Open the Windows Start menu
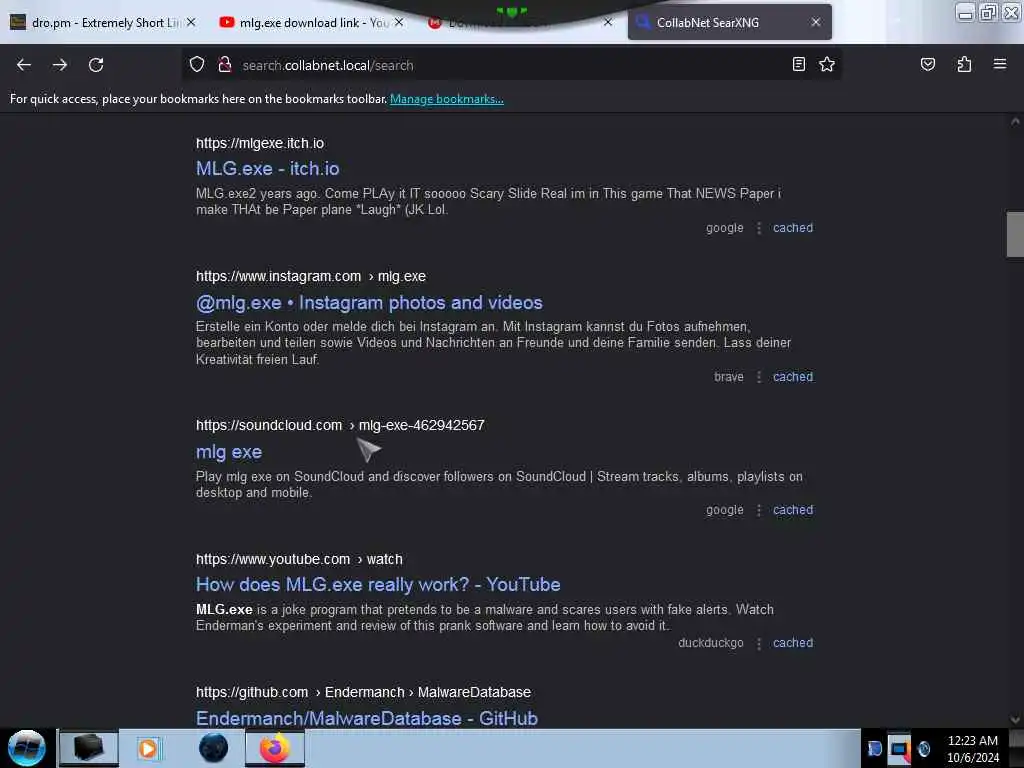This screenshot has height=768, width=1024. click(27, 748)
